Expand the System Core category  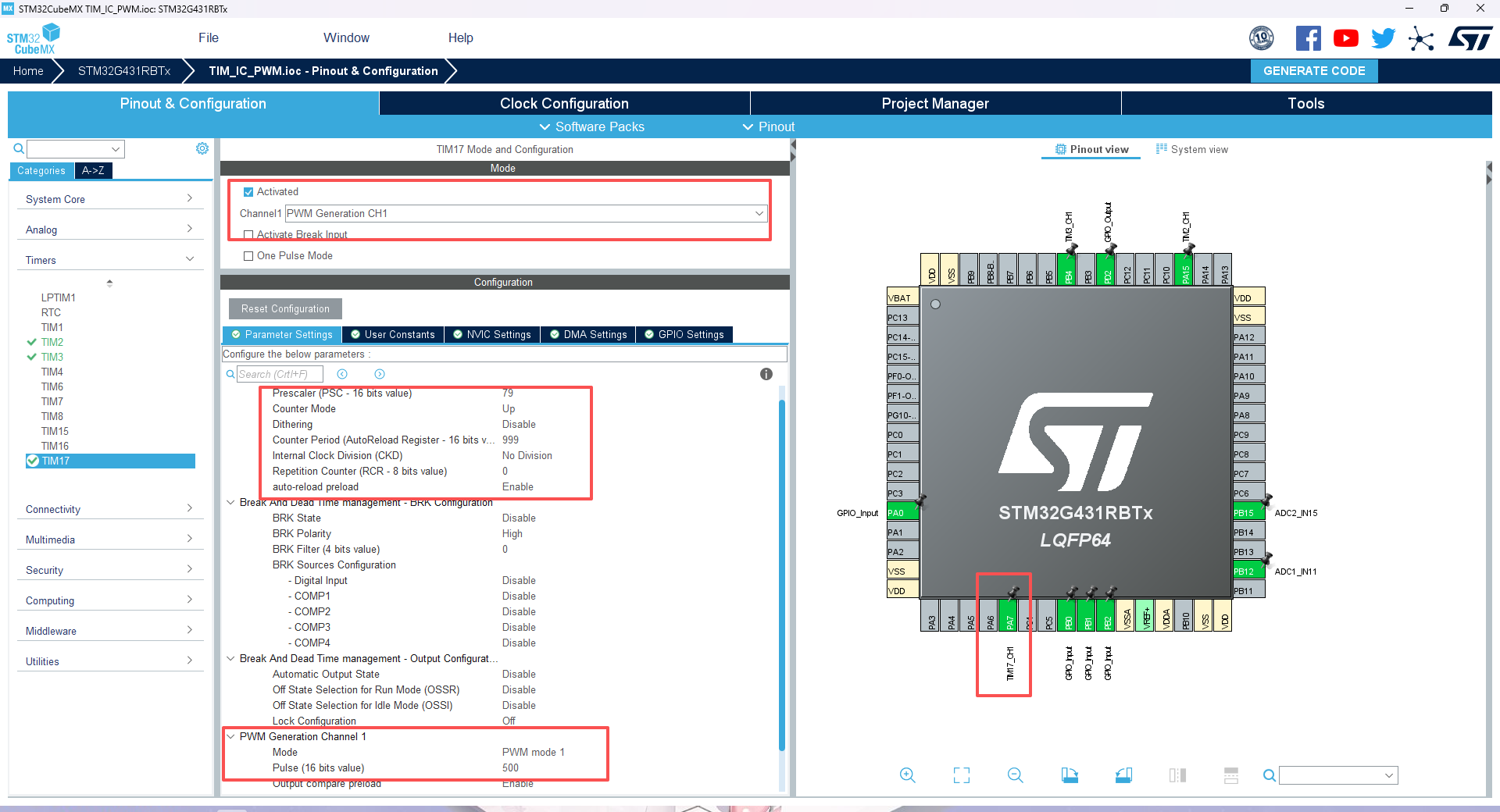[x=109, y=199]
